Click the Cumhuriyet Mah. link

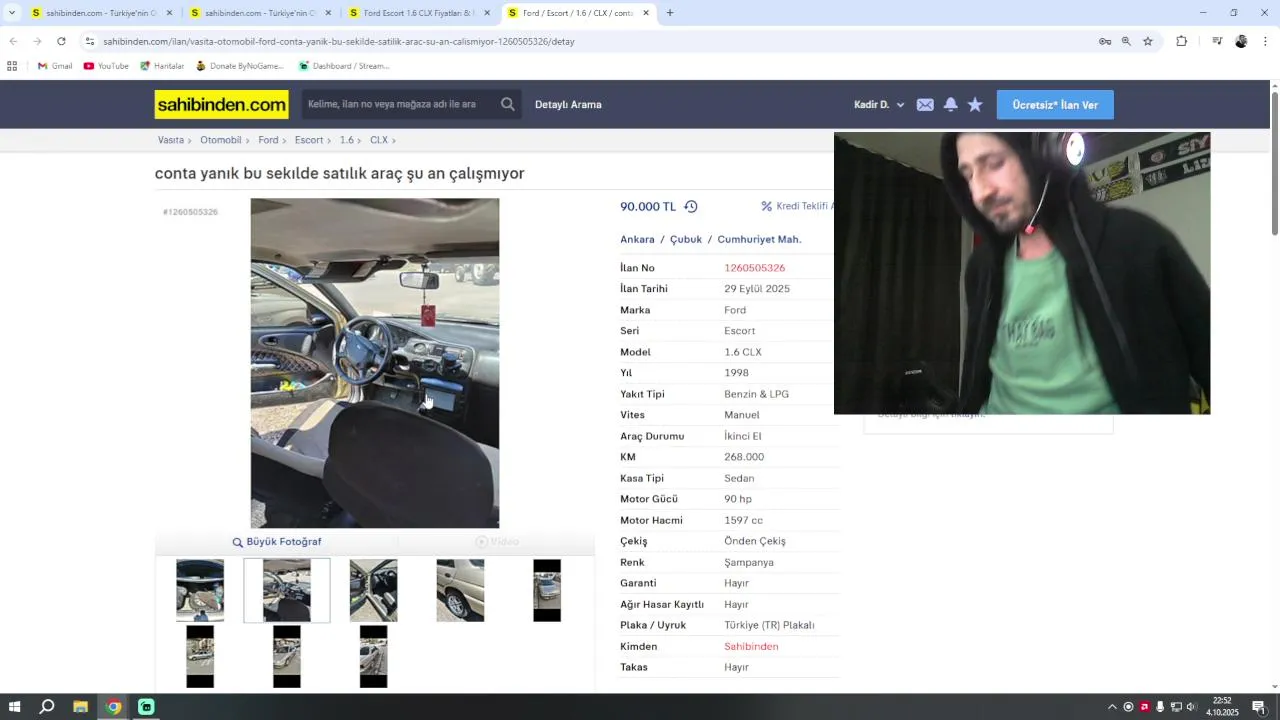coord(759,240)
